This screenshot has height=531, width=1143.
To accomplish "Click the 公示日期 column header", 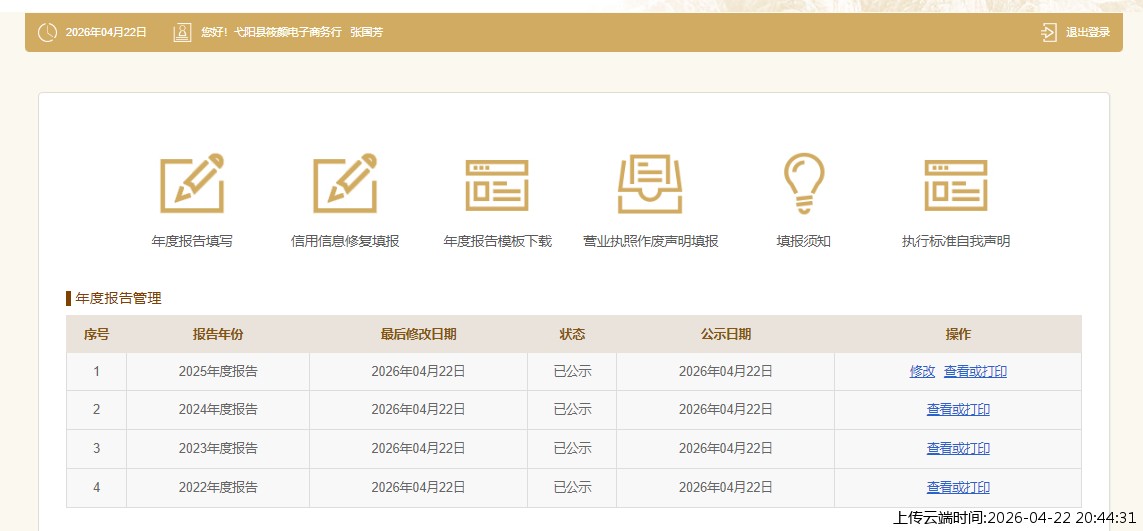I will [x=725, y=334].
